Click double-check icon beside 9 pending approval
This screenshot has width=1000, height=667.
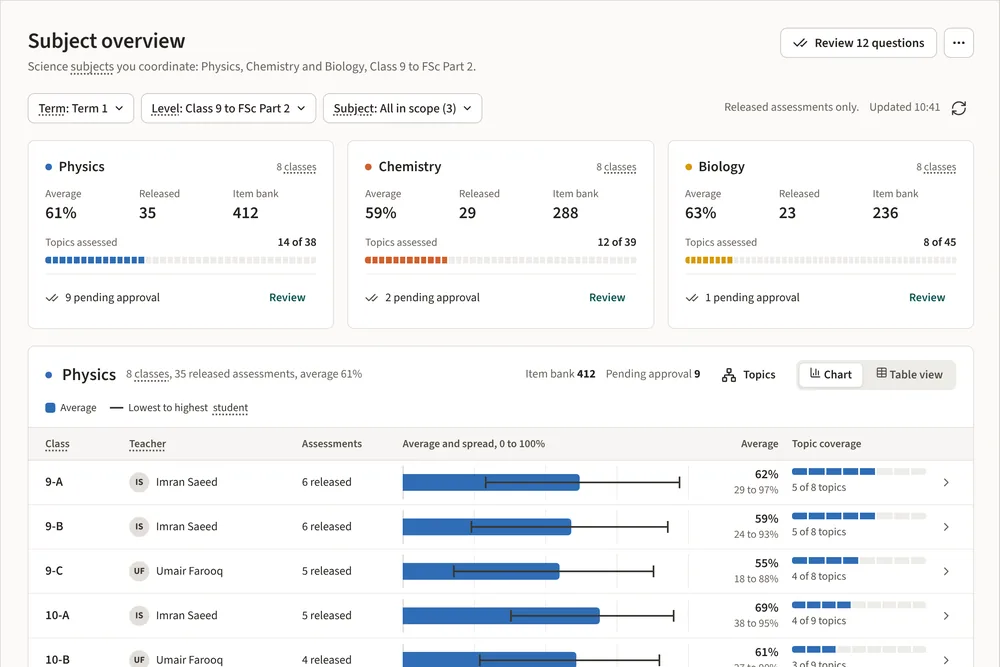point(52,298)
